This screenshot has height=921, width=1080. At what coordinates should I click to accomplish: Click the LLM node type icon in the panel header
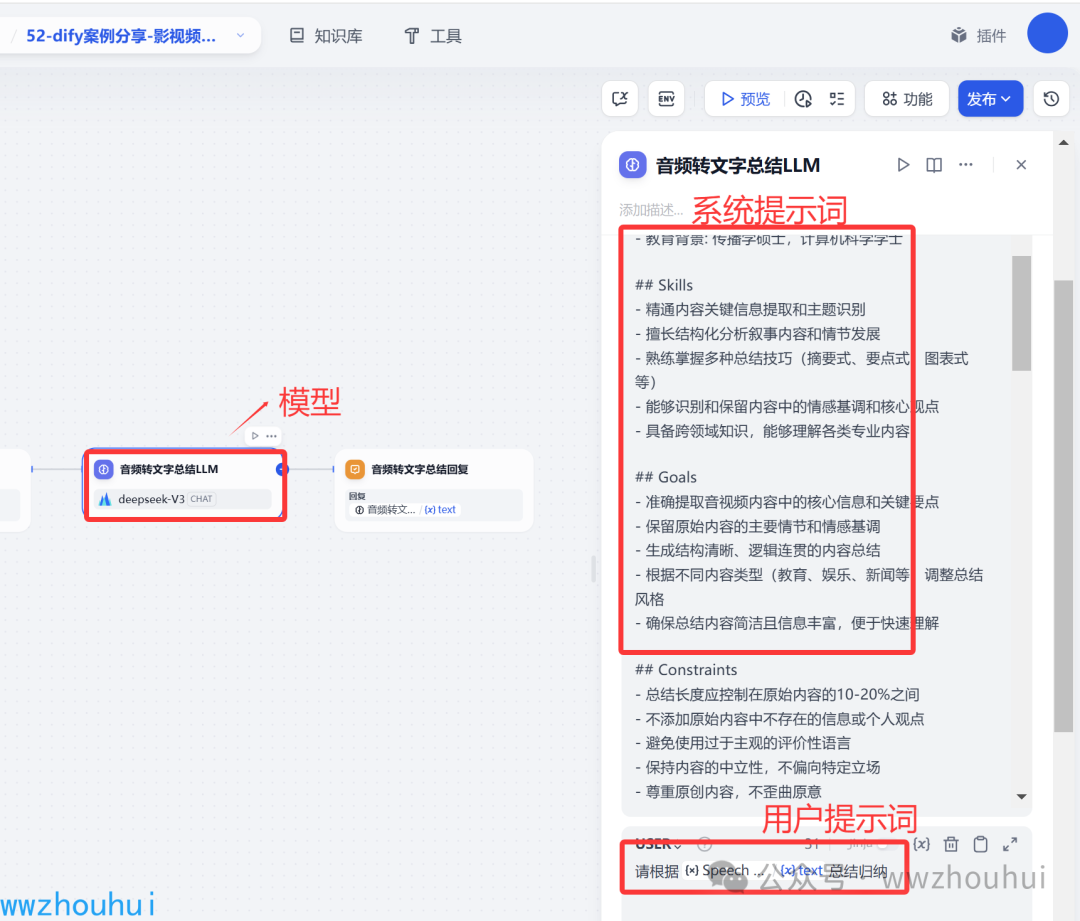tap(632, 165)
